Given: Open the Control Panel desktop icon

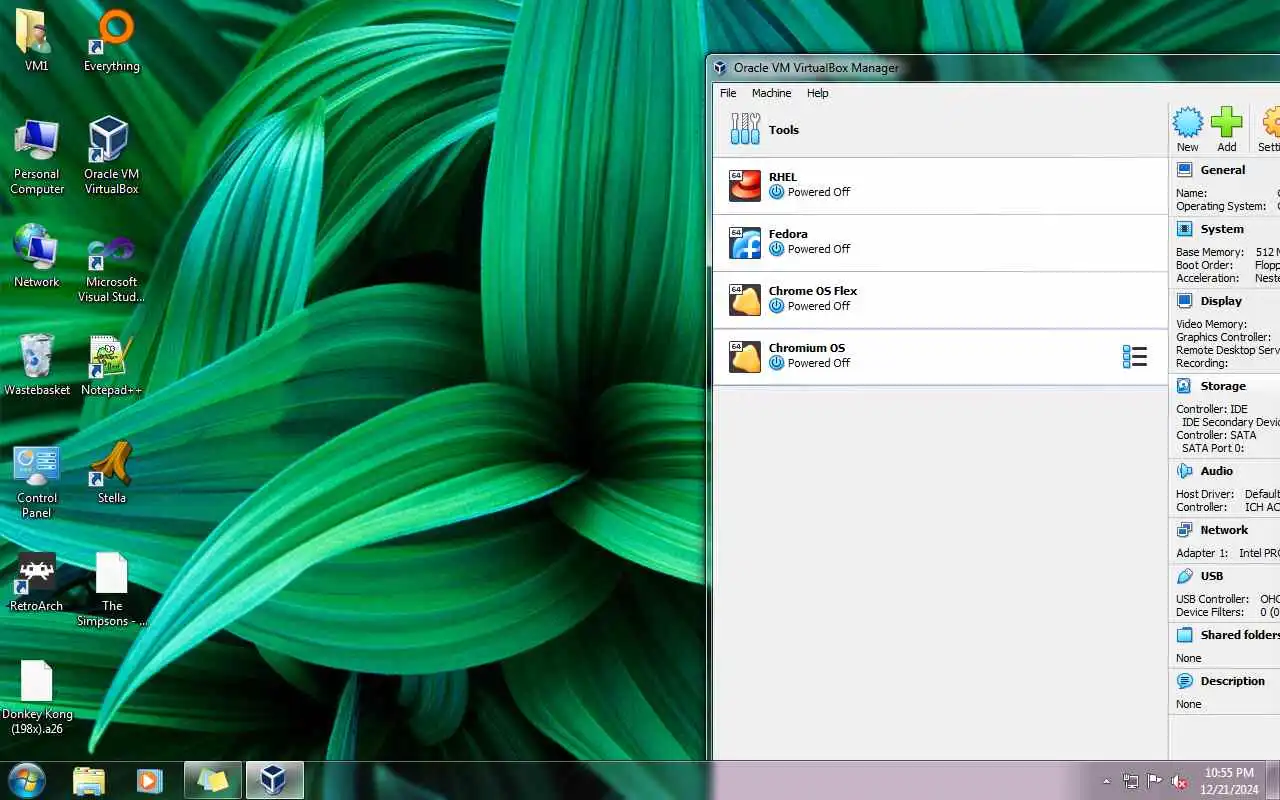Looking at the screenshot, I should click(x=37, y=481).
